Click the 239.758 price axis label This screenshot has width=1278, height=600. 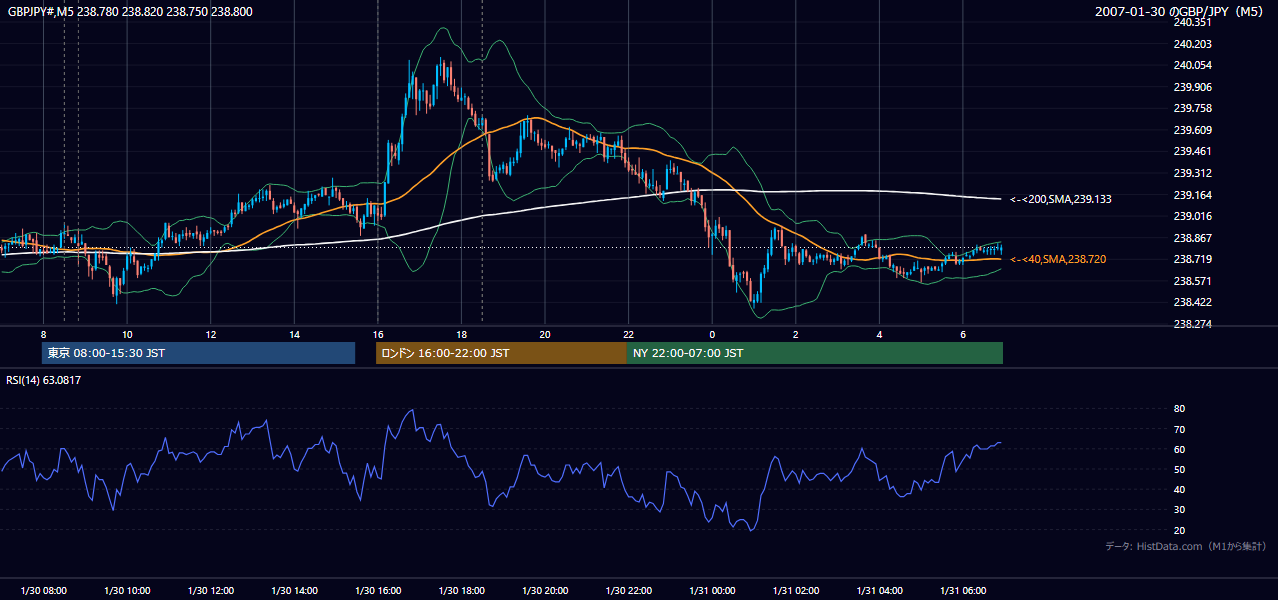tap(1194, 108)
